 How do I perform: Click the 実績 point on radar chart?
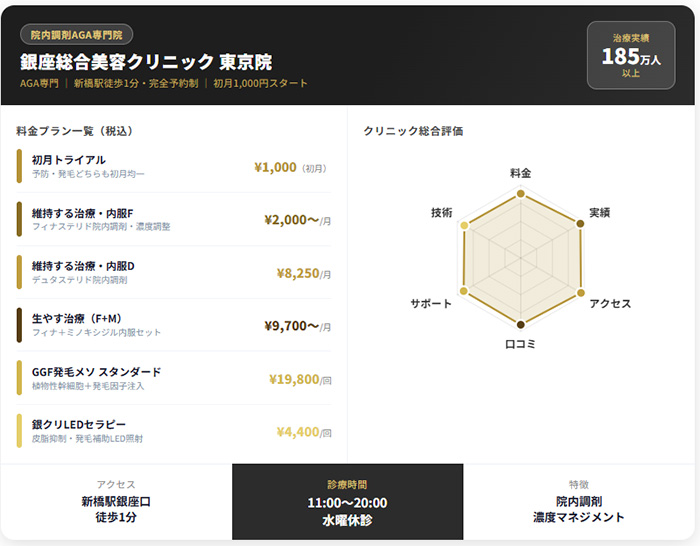click(x=579, y=224)
